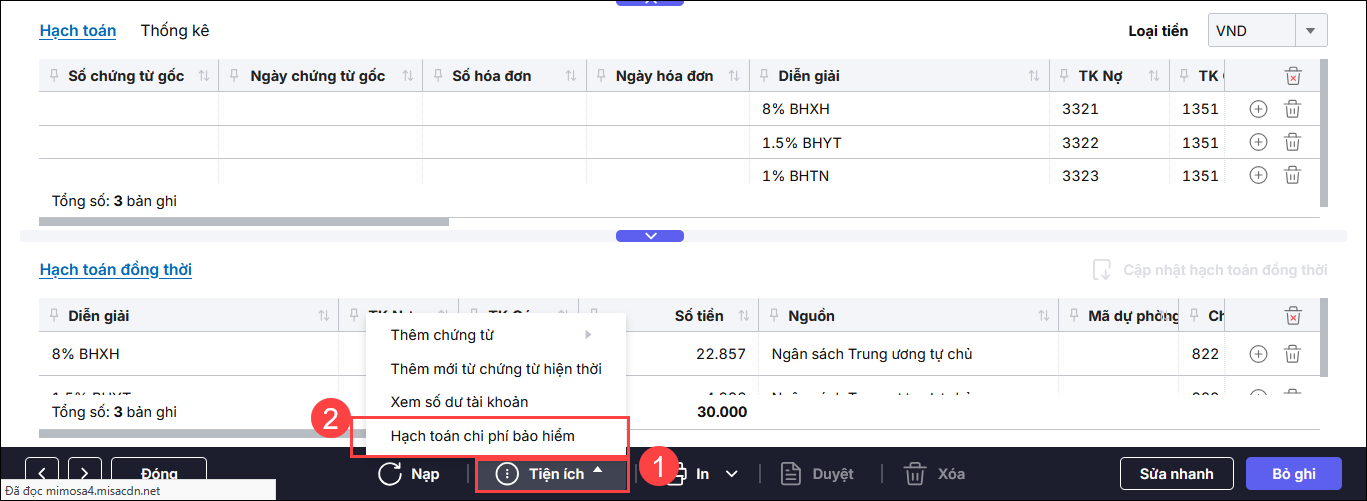Image resolution: width=1367 pixels, height=501 pixels.
Task: Switch to the Thống kê tab
Action: point(175,31)
